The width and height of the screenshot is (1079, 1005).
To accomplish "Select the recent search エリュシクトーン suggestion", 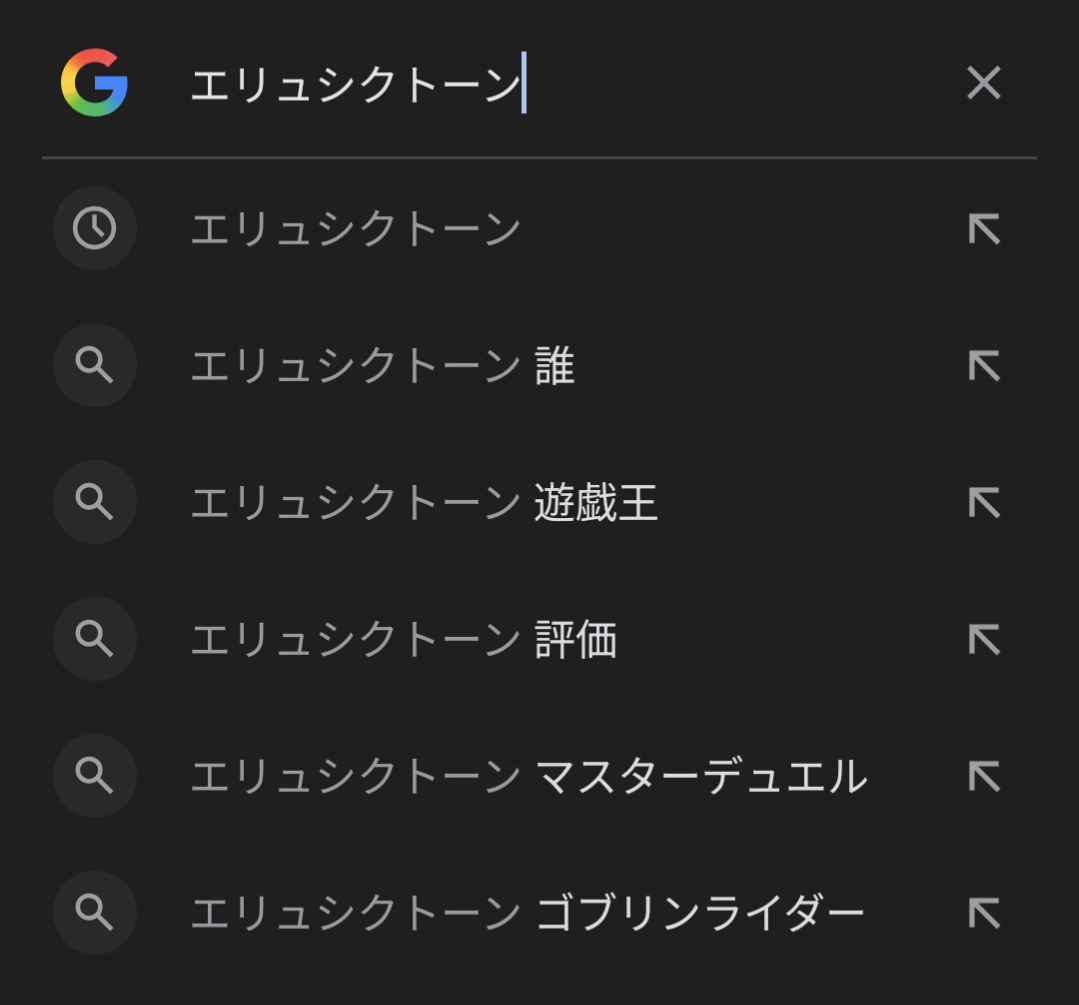I will click(x=355, y=230).
